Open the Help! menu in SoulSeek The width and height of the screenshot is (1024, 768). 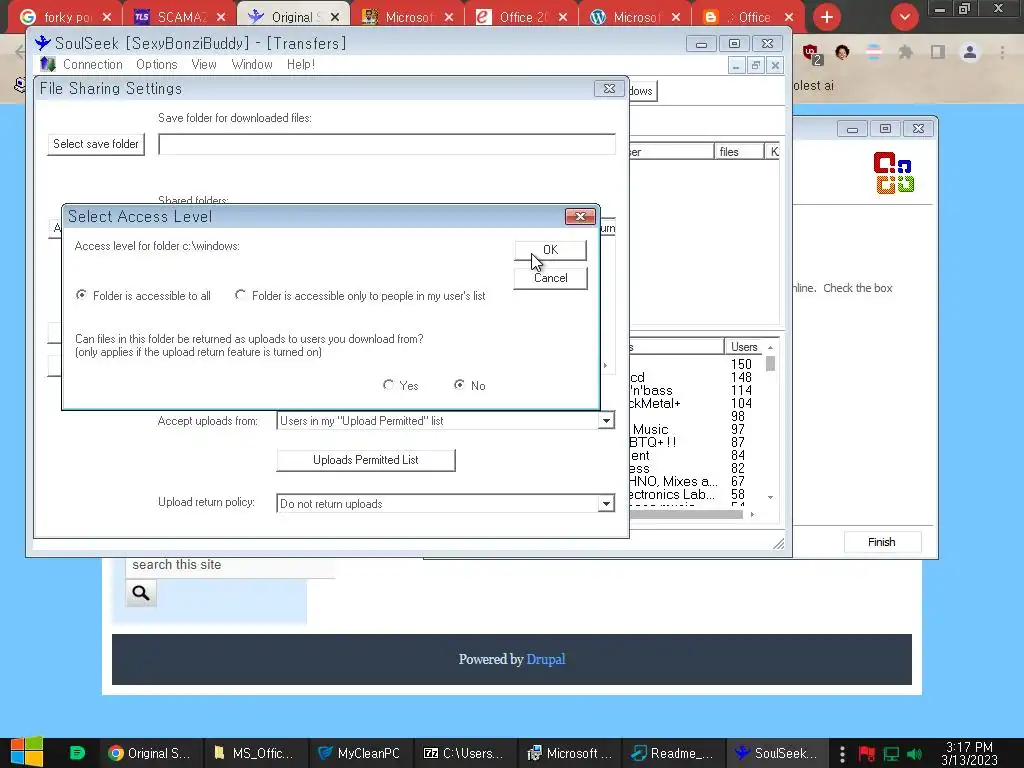tap(300, 65)
